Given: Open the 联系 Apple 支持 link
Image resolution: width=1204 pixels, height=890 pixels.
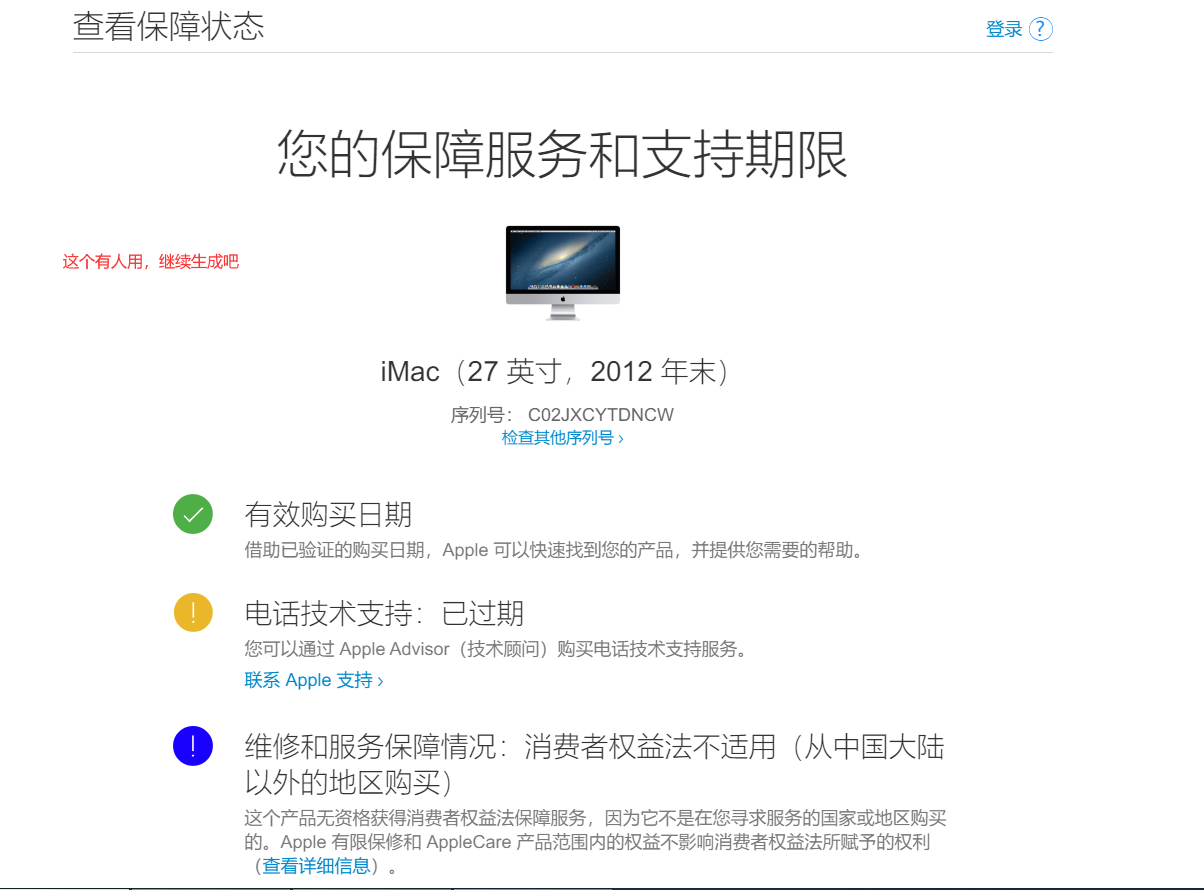Looking at the screenshot, I should point(313,680).
